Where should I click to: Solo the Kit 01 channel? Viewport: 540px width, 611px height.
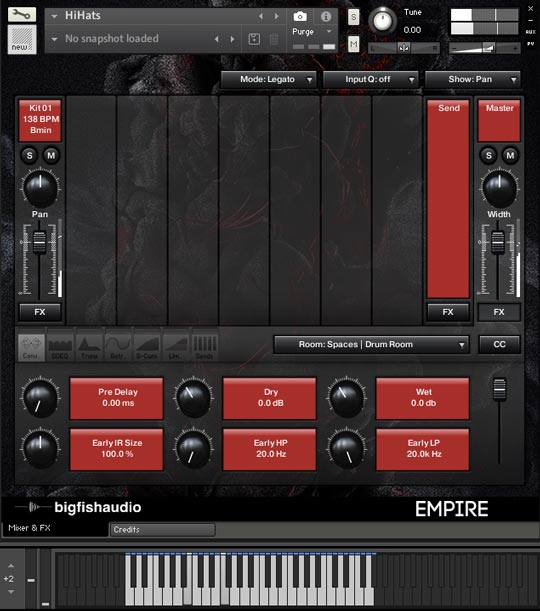tap(29, 155)
